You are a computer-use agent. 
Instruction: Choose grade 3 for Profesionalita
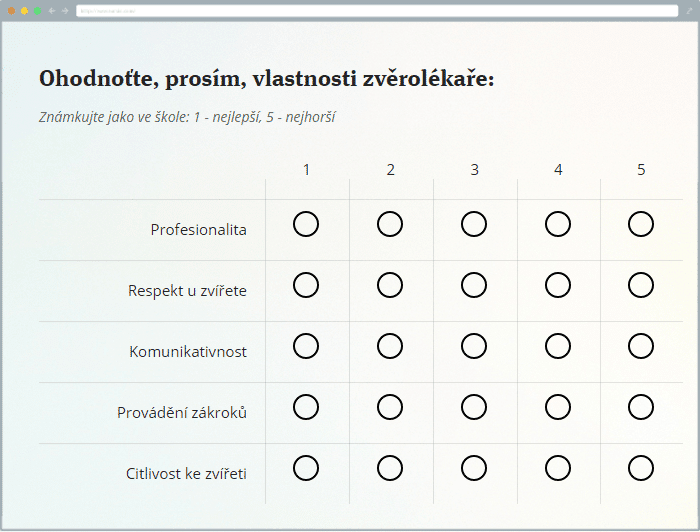pos(474,224)
